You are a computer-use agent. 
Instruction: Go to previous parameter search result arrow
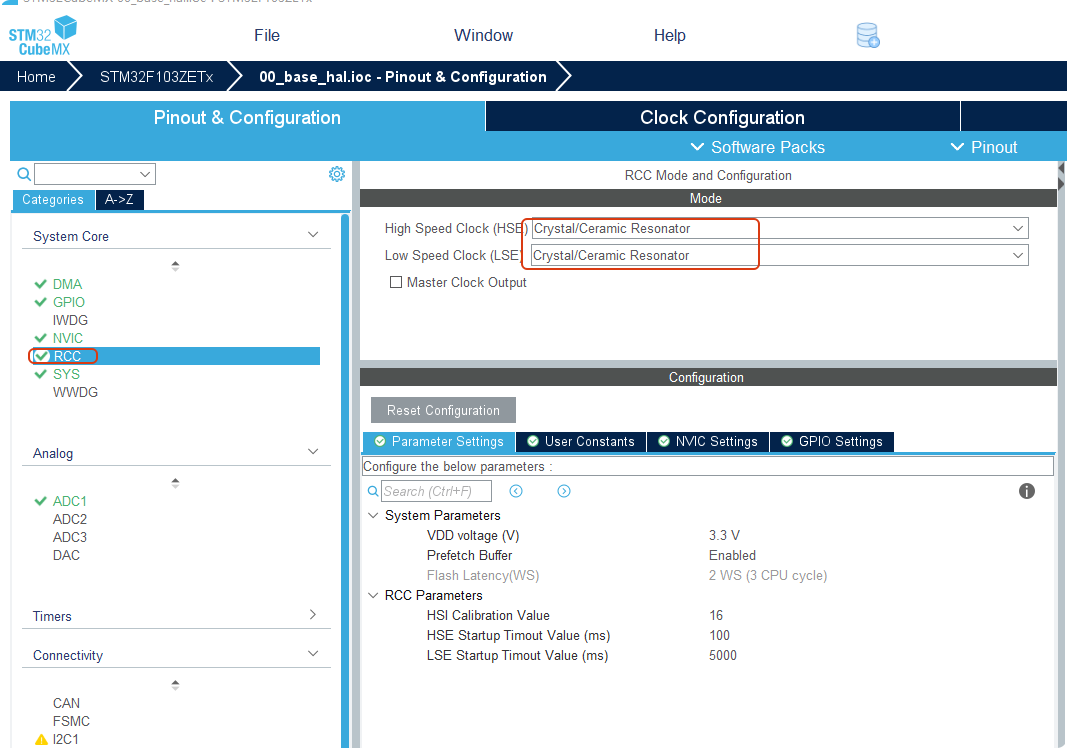[516, 491]
